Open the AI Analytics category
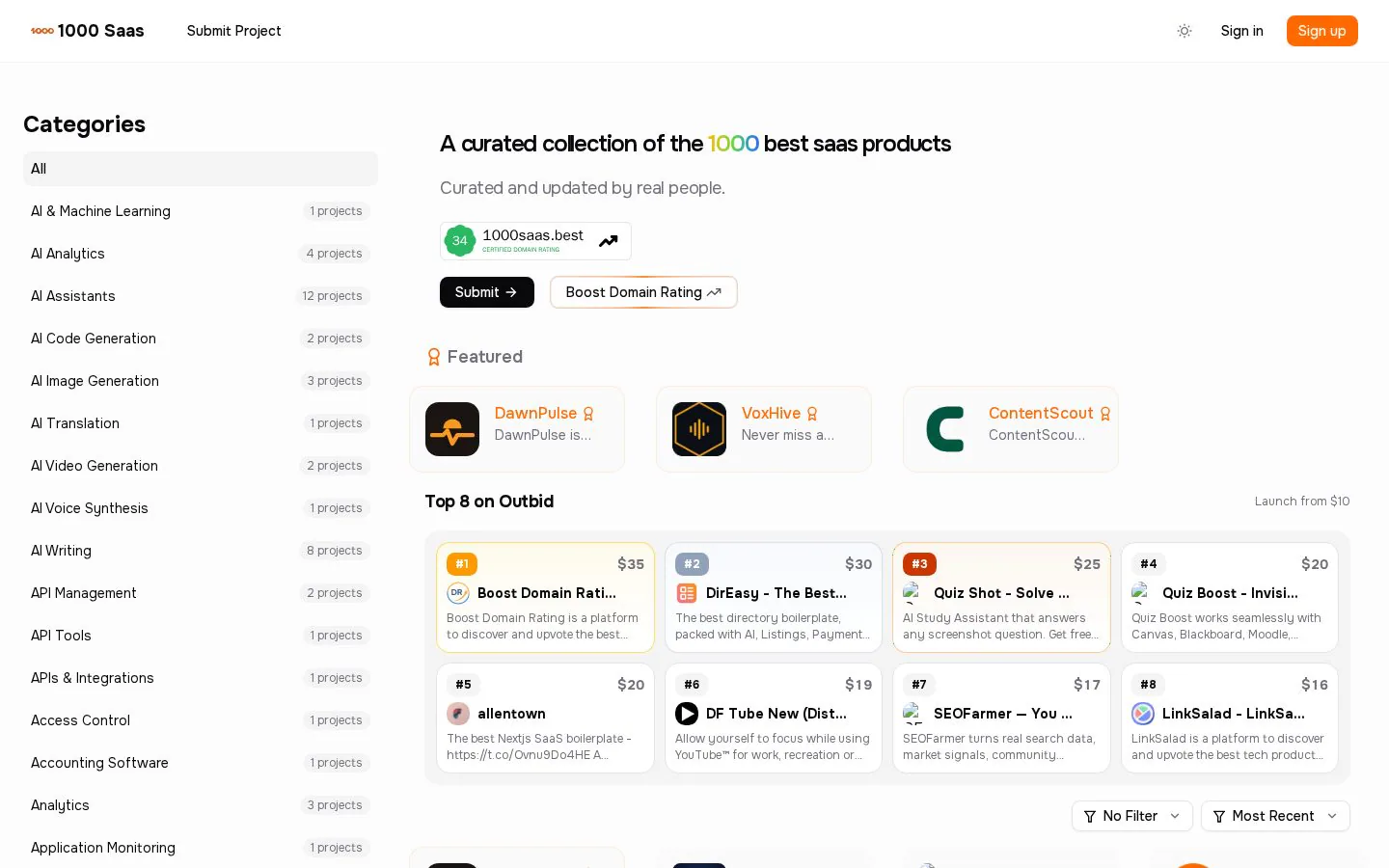This screenshot has height=868, width=1389. 201,254
